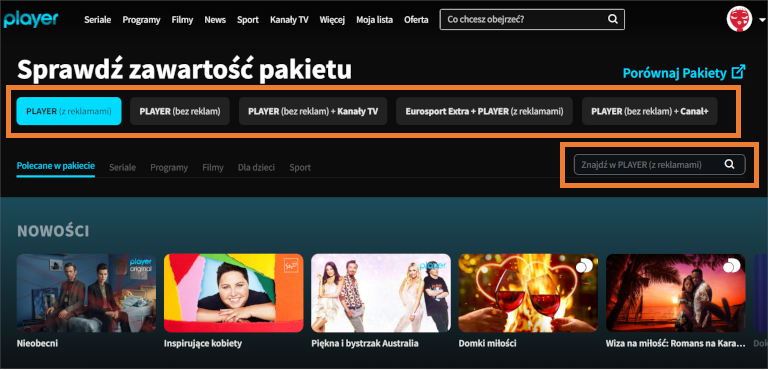This screenshot has height=370, width=768.
Task: Switch to the Dla dzieci tab
Action: (x=256, y=168)
